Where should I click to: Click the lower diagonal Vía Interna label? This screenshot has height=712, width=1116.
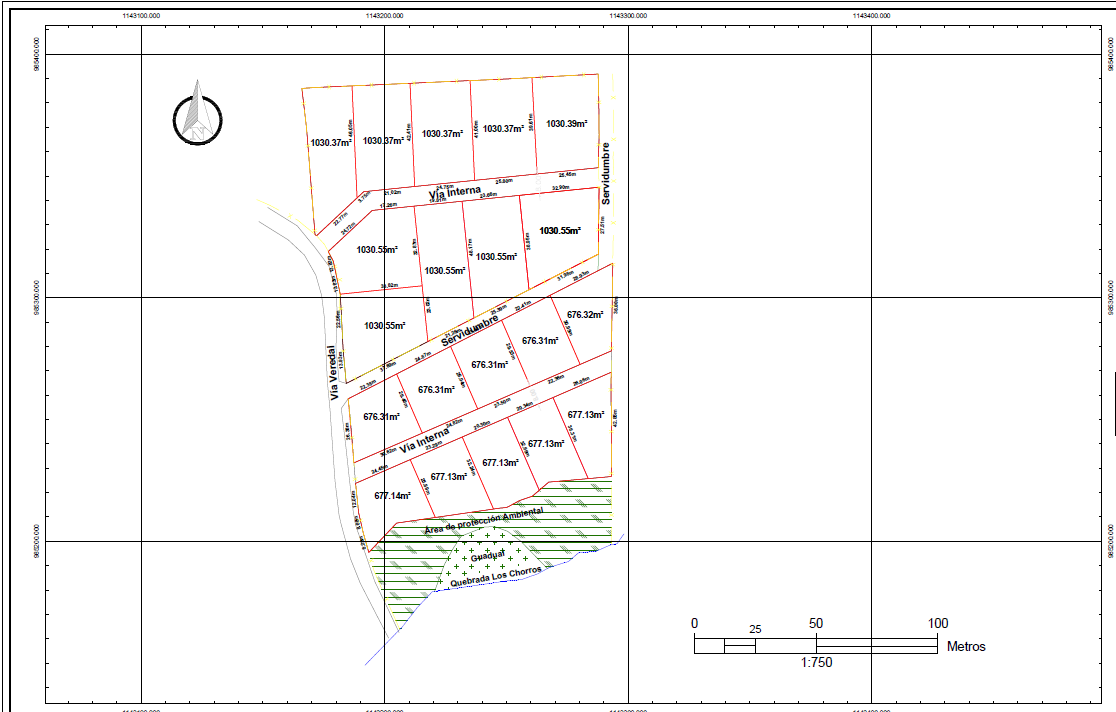pos(425,442)
